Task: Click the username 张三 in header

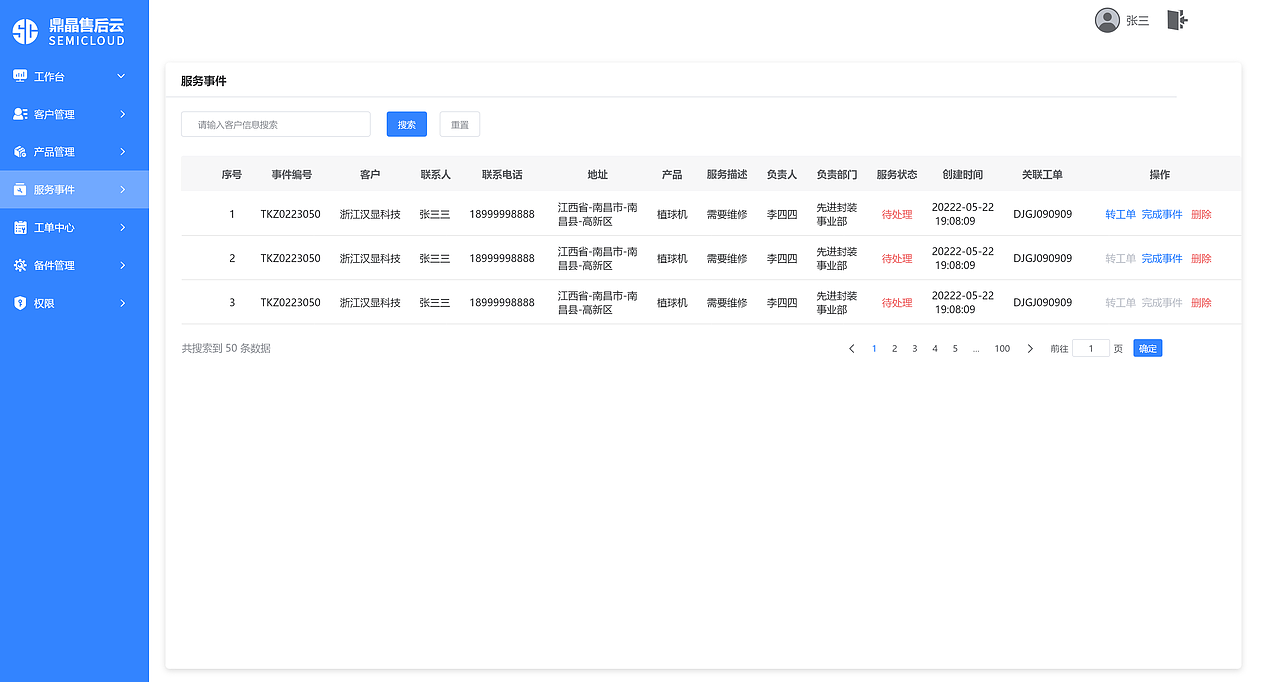Action: point(1137,21)
